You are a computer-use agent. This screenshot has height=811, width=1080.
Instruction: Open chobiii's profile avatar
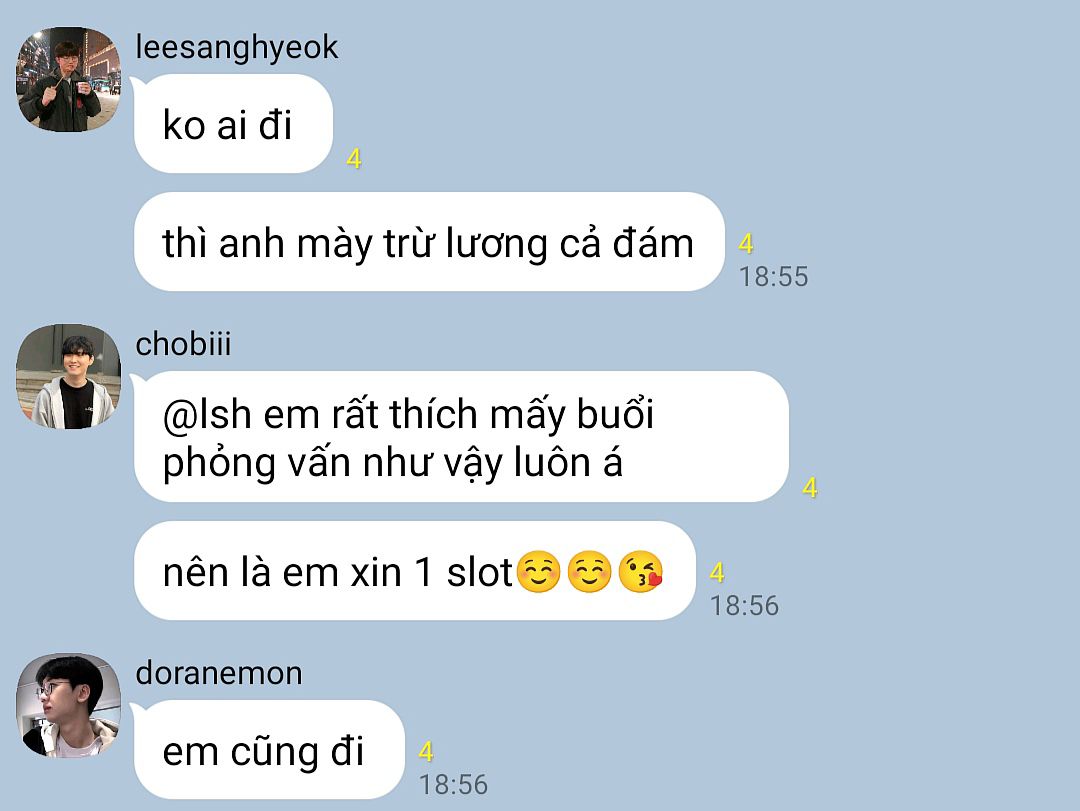tap(68, 376)
